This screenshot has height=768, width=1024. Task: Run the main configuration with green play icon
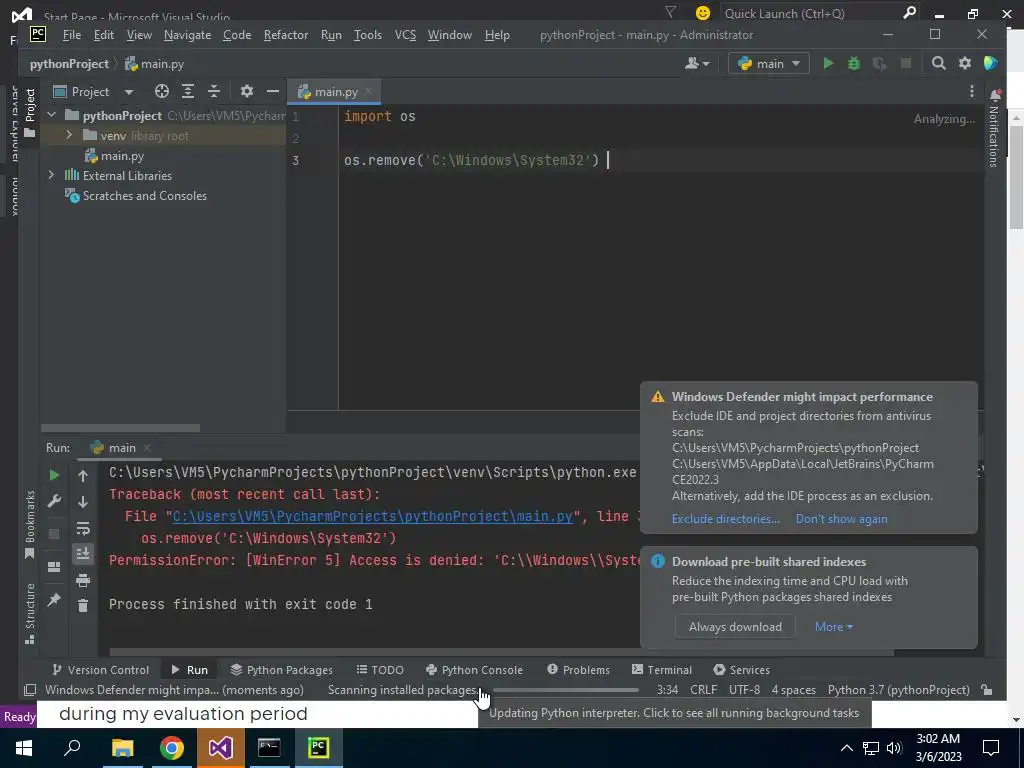click(828, 63)
